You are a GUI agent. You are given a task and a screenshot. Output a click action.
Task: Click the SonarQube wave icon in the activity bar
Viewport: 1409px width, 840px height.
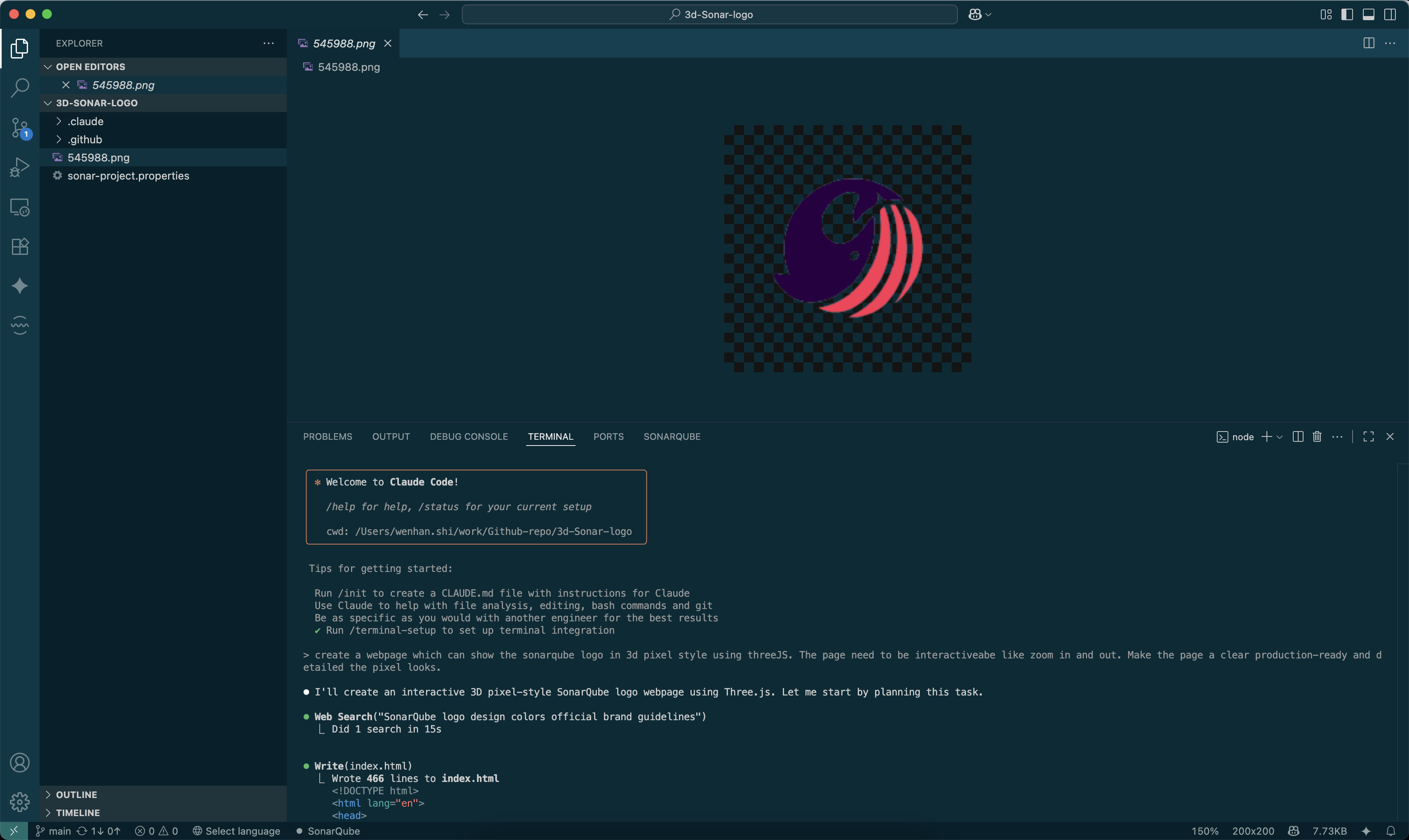pyautogui.click(x=20, y=325)
